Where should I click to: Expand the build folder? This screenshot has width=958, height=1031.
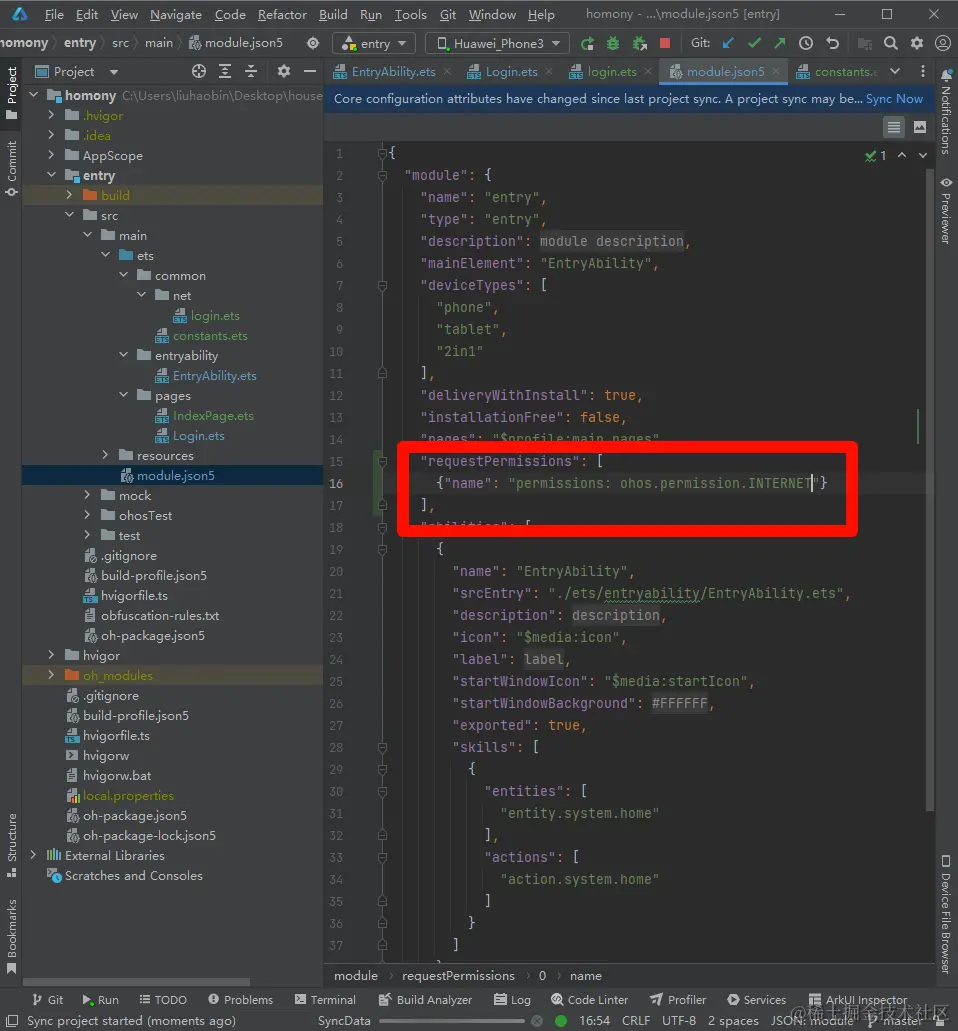[x=69, y=195]
